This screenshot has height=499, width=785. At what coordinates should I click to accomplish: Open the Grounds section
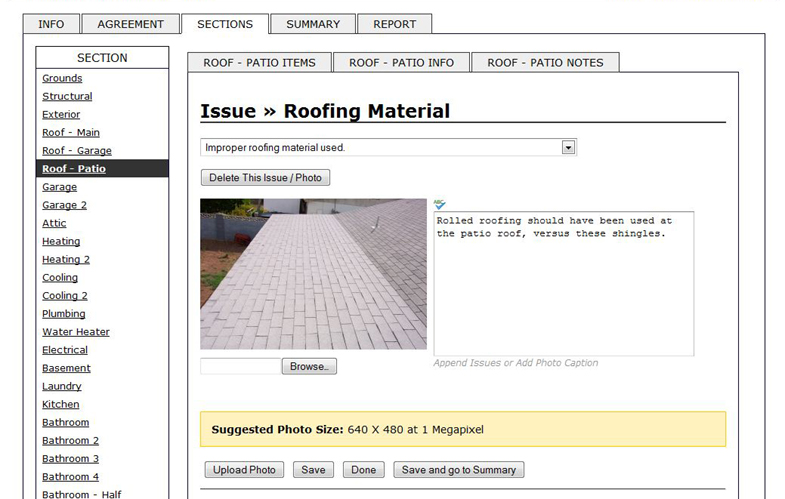point(62,78)
